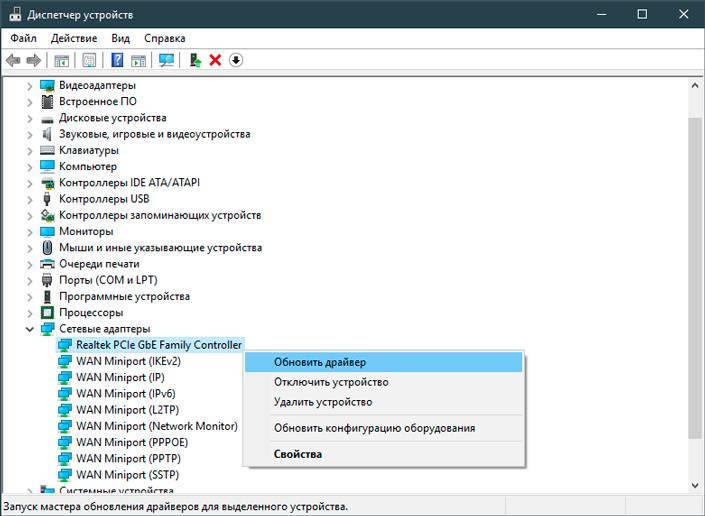This screenshot has height=516, width=705.
Task: Click the Forward arrow toolbar icon
Action: point(34,60)
